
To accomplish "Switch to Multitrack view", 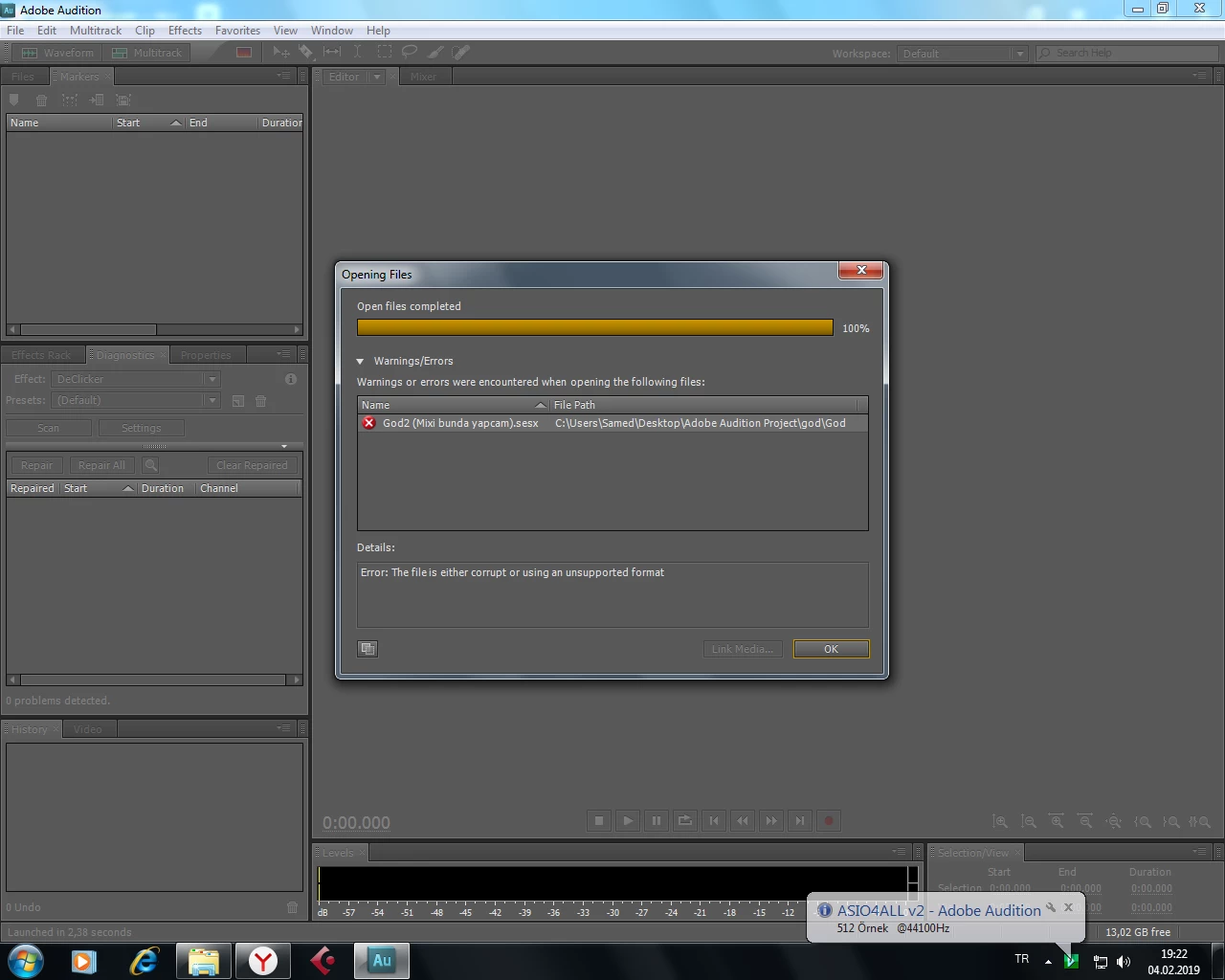I will point(146,53).
